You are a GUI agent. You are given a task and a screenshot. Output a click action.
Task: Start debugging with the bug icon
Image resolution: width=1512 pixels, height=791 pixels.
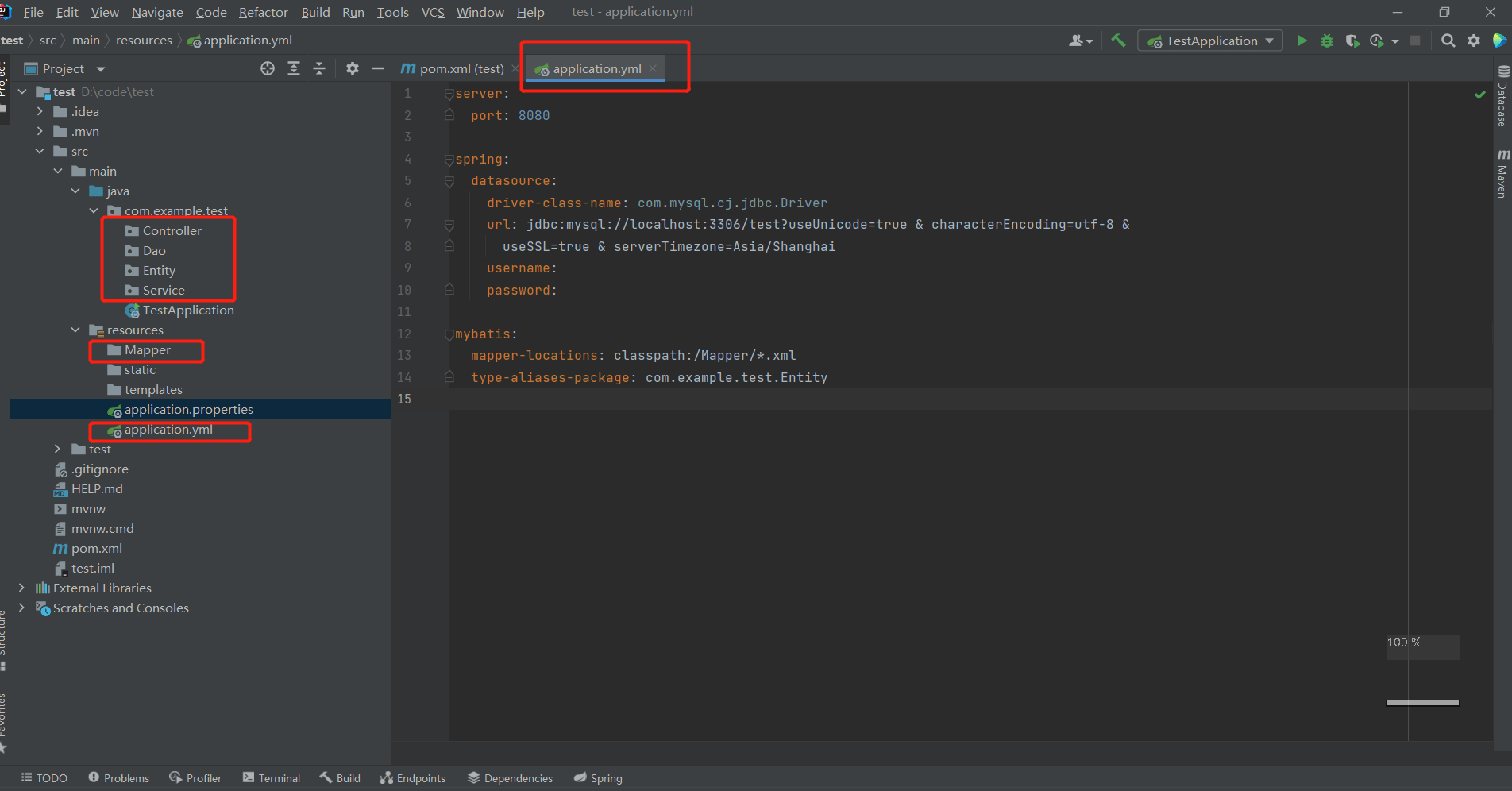click(1326, 41)
